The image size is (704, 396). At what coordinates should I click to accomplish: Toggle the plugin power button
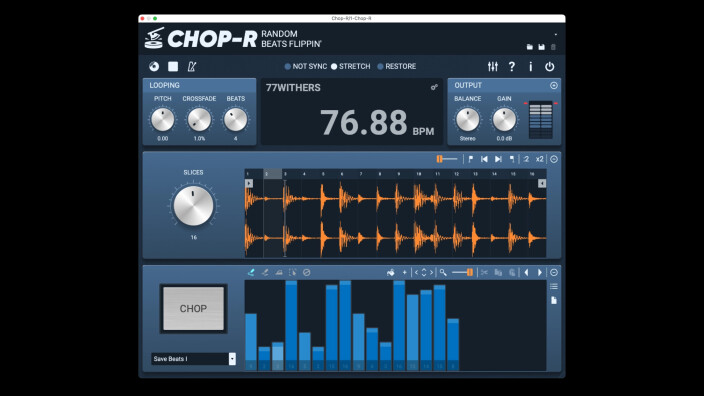pyautogui.click(x=549, y=66)
